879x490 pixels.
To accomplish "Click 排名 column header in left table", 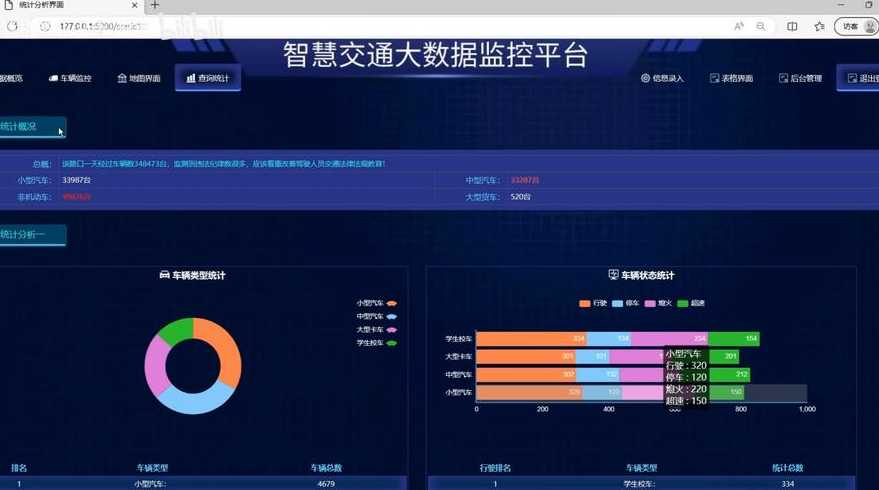I will (x=18, y=468).
